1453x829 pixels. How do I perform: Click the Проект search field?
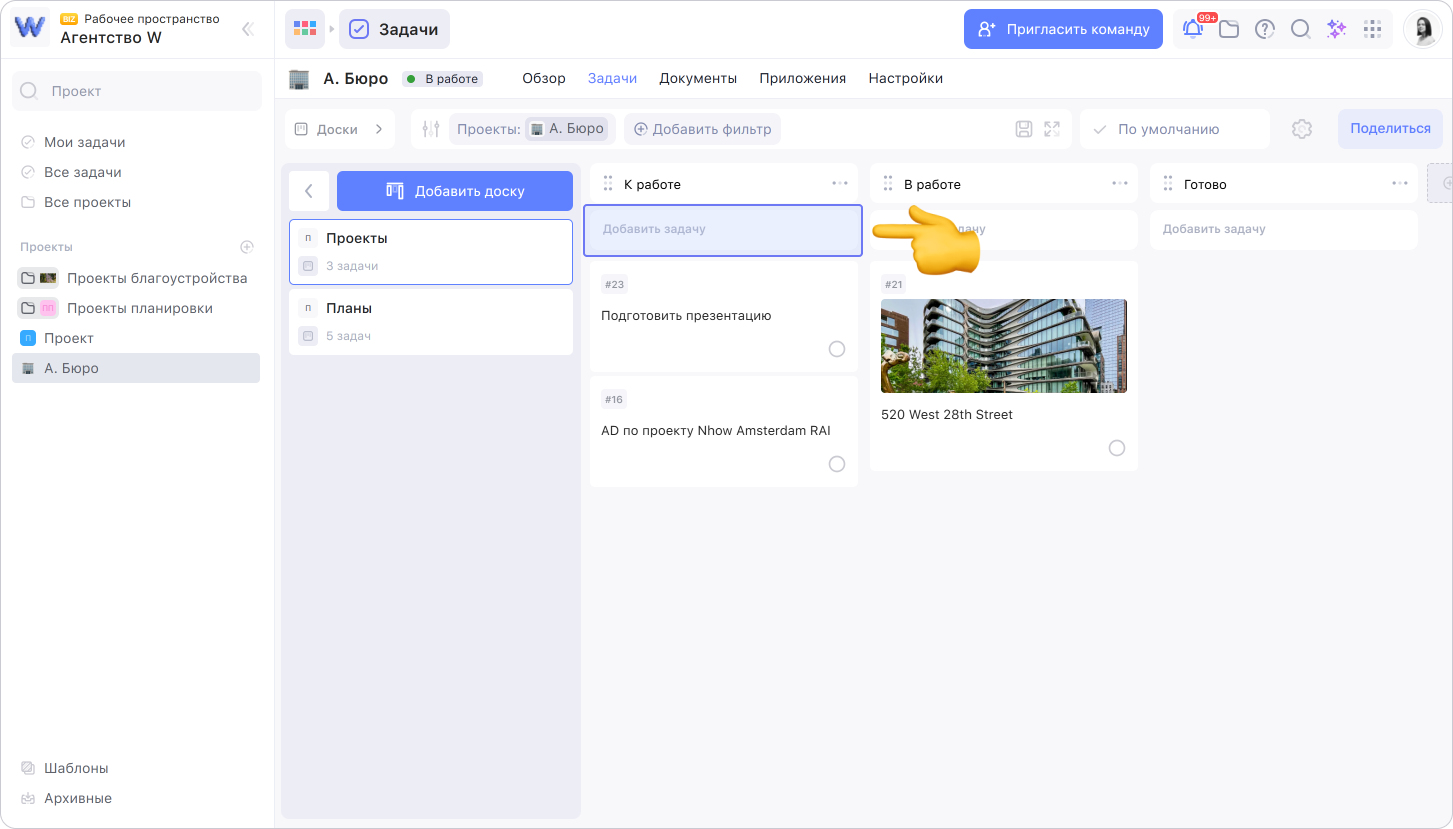point(137,91)
